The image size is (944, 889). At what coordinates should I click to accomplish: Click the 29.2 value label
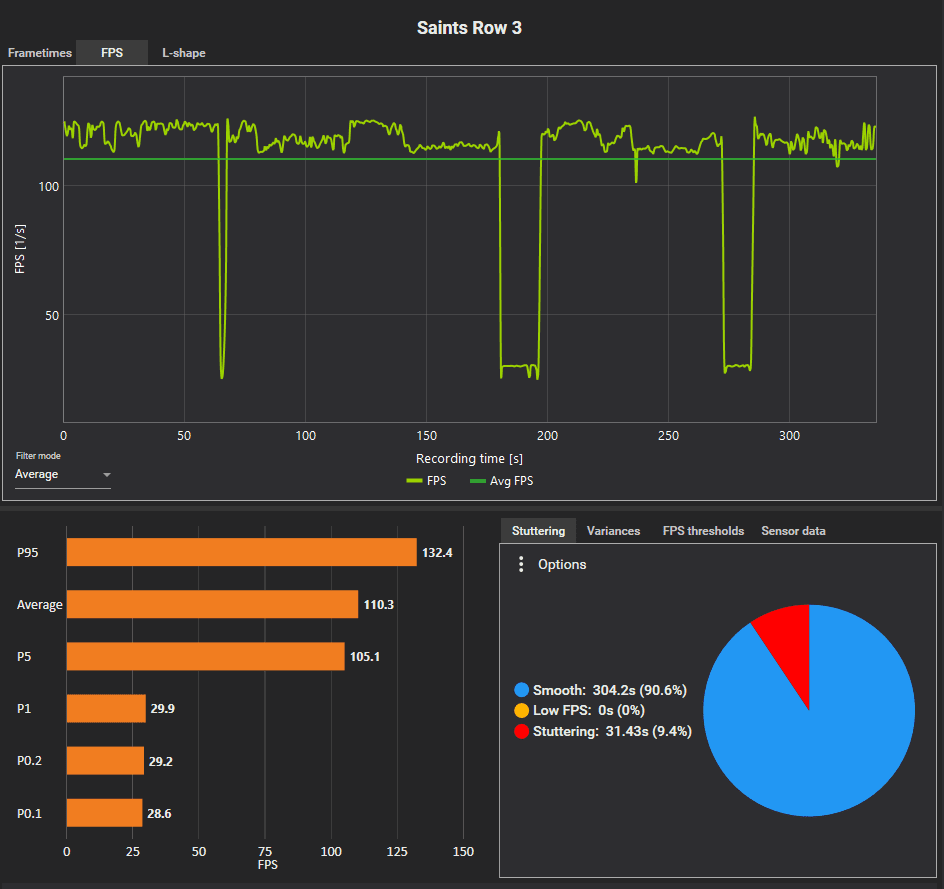coord(161,761)
